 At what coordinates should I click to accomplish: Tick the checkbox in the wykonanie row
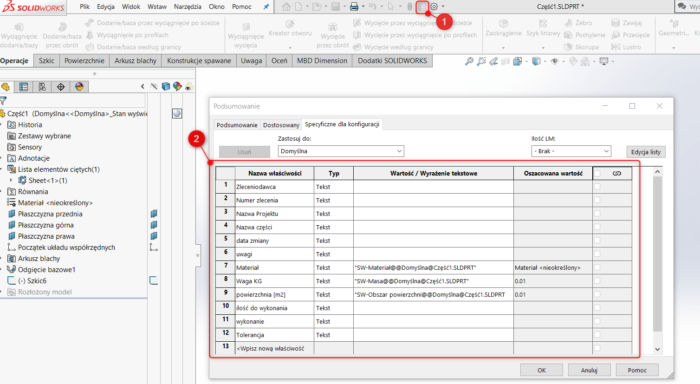[x=597, y=321]
